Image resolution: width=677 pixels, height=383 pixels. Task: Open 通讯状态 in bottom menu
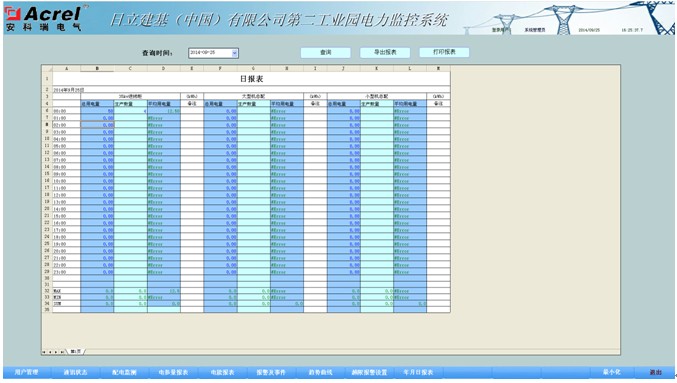pos(76,372)
